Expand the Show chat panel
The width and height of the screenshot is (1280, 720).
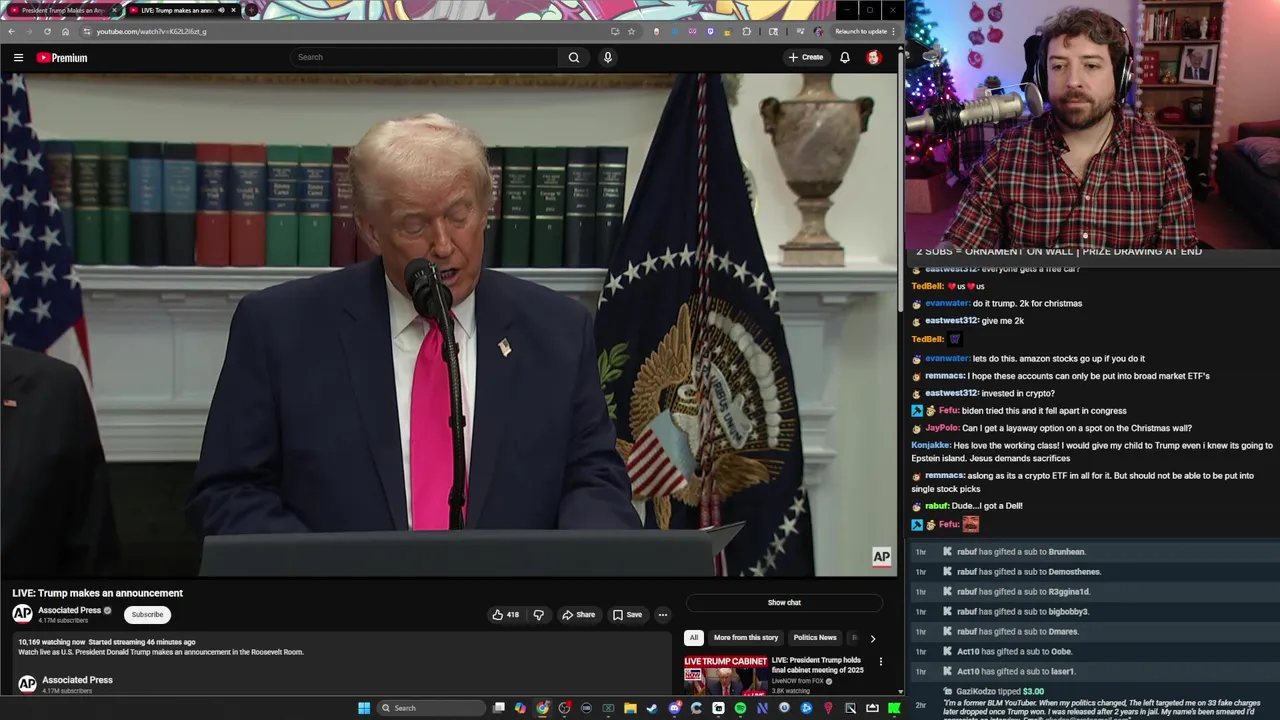(x=784, y=603)
